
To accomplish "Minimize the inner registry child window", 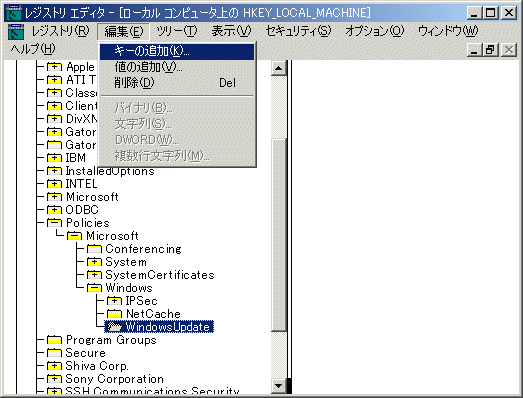I will [474, 50].
